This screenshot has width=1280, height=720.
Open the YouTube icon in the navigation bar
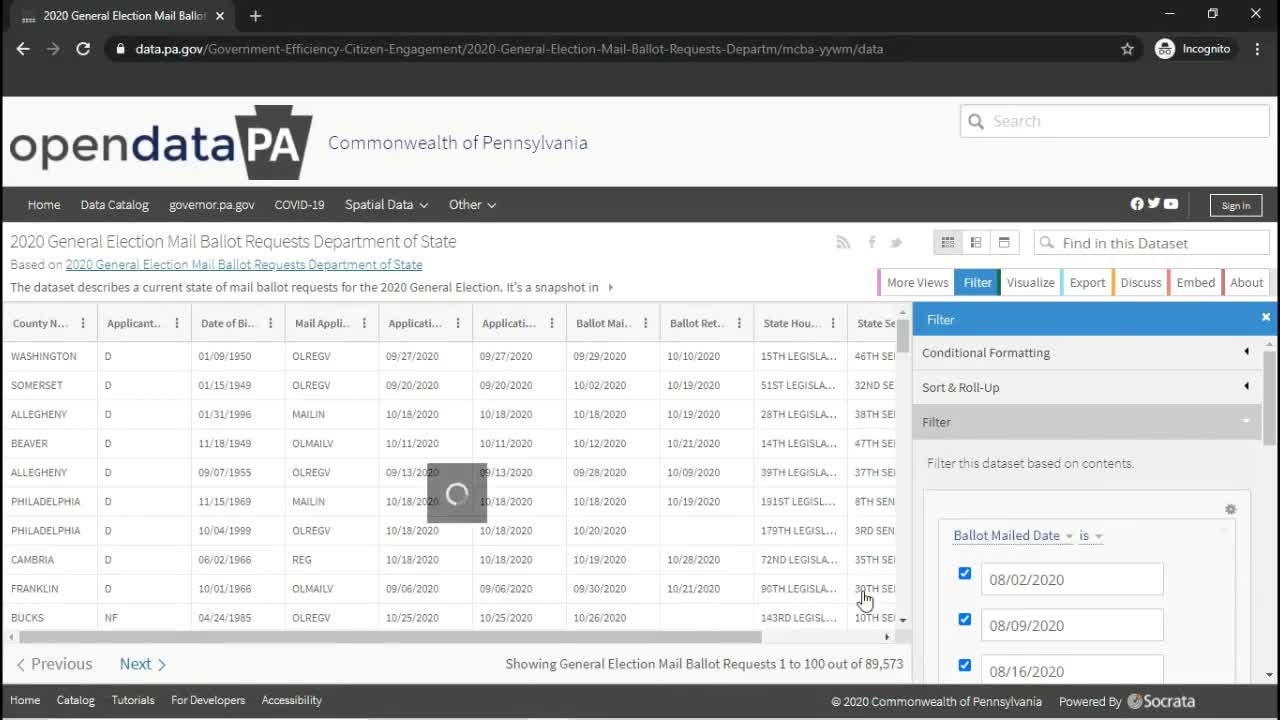pyautogui.click(x=1171, y=203)
